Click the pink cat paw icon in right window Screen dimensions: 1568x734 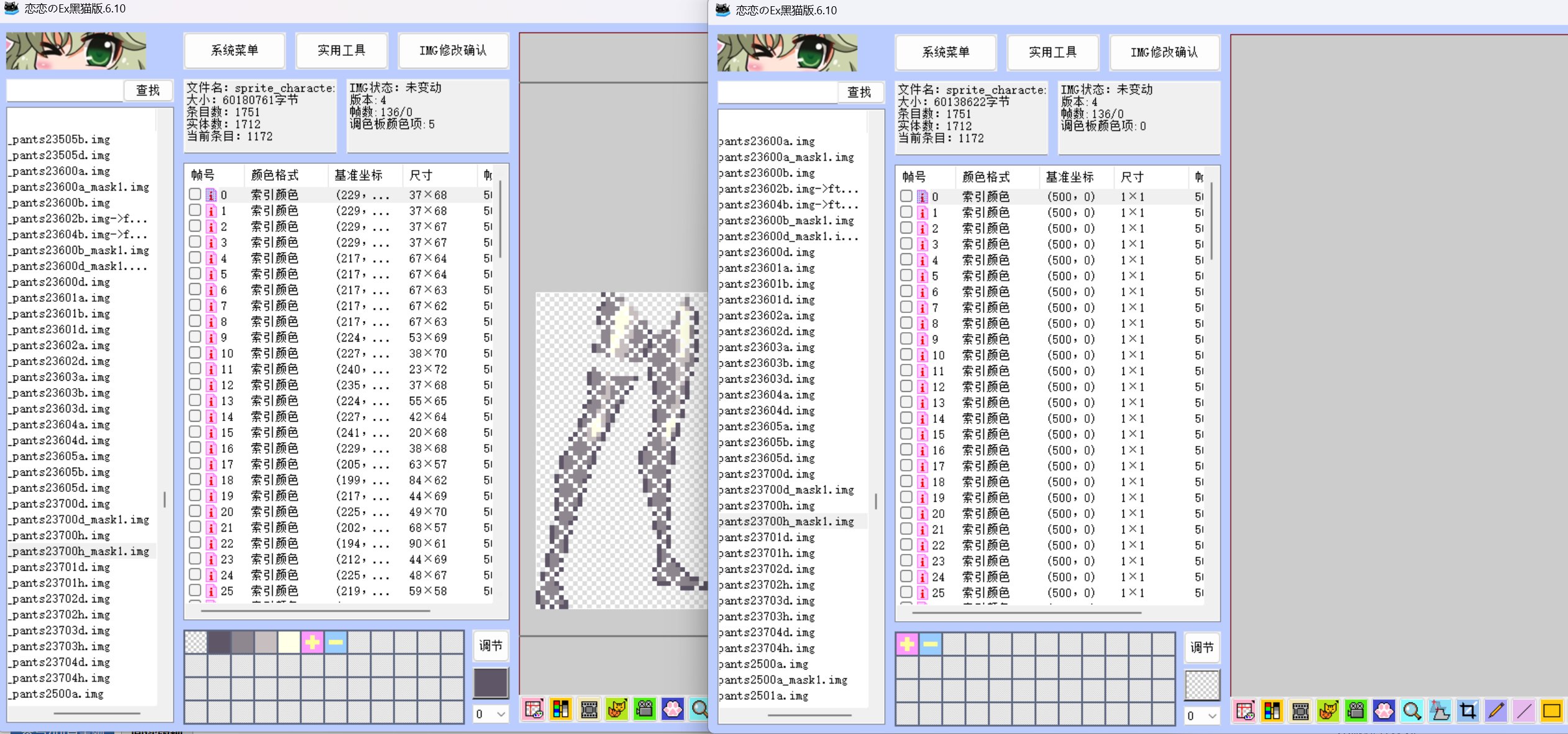coord(1384,711)
